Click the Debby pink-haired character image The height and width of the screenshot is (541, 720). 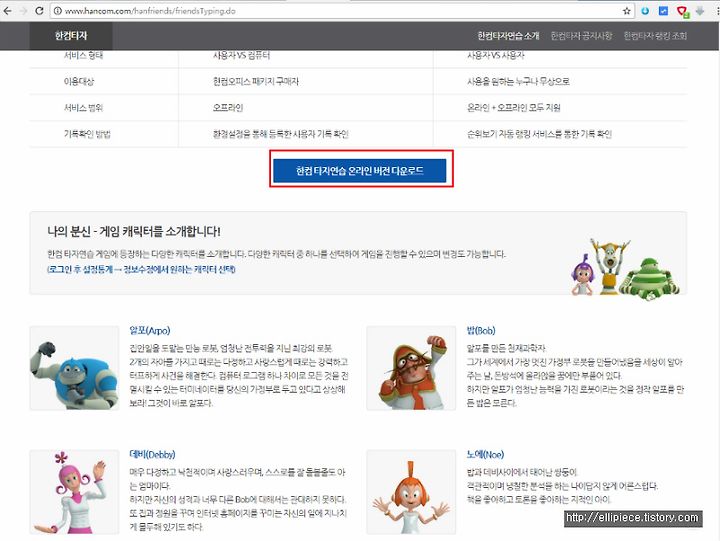74,491
